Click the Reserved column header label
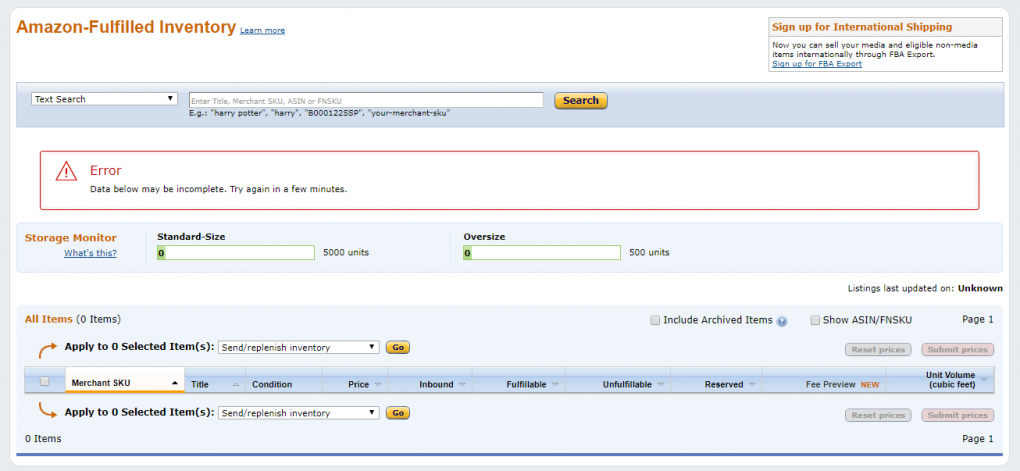 tap(724, 385)
